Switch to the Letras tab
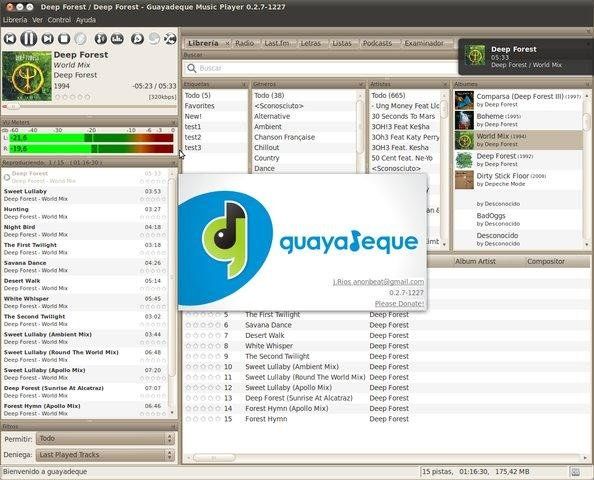The width and height of the screenshot is (594, 480). pyautogui.click(x=311, y=44)
